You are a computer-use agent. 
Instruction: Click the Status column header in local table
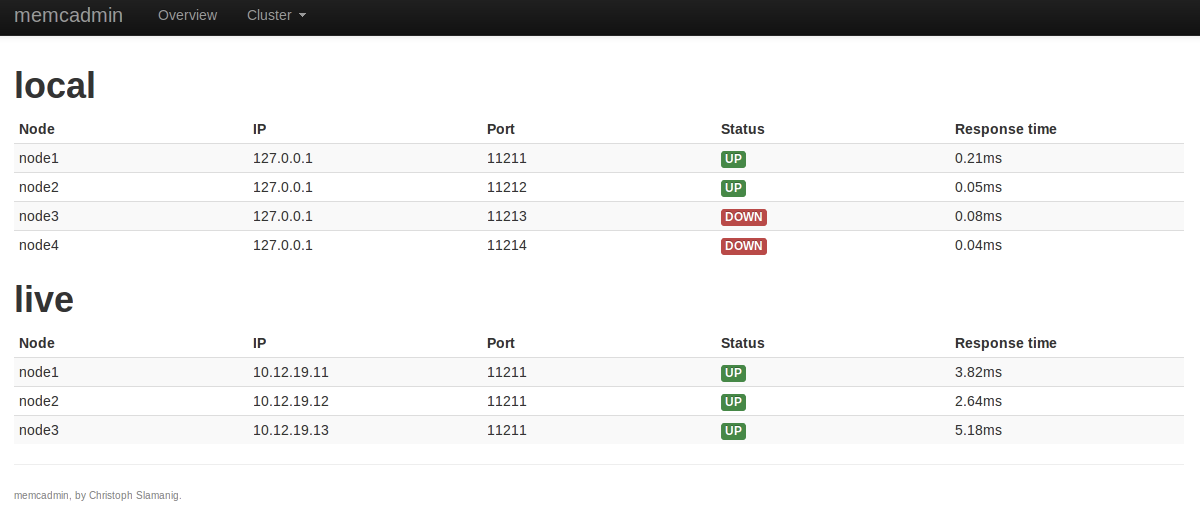[x=742, y=129]
